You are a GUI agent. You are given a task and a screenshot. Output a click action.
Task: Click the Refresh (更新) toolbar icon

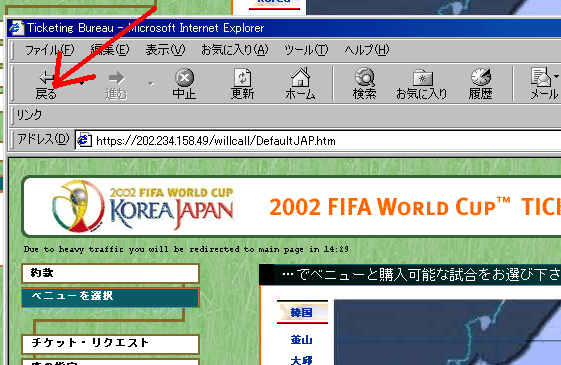click(x=243, y=84)
